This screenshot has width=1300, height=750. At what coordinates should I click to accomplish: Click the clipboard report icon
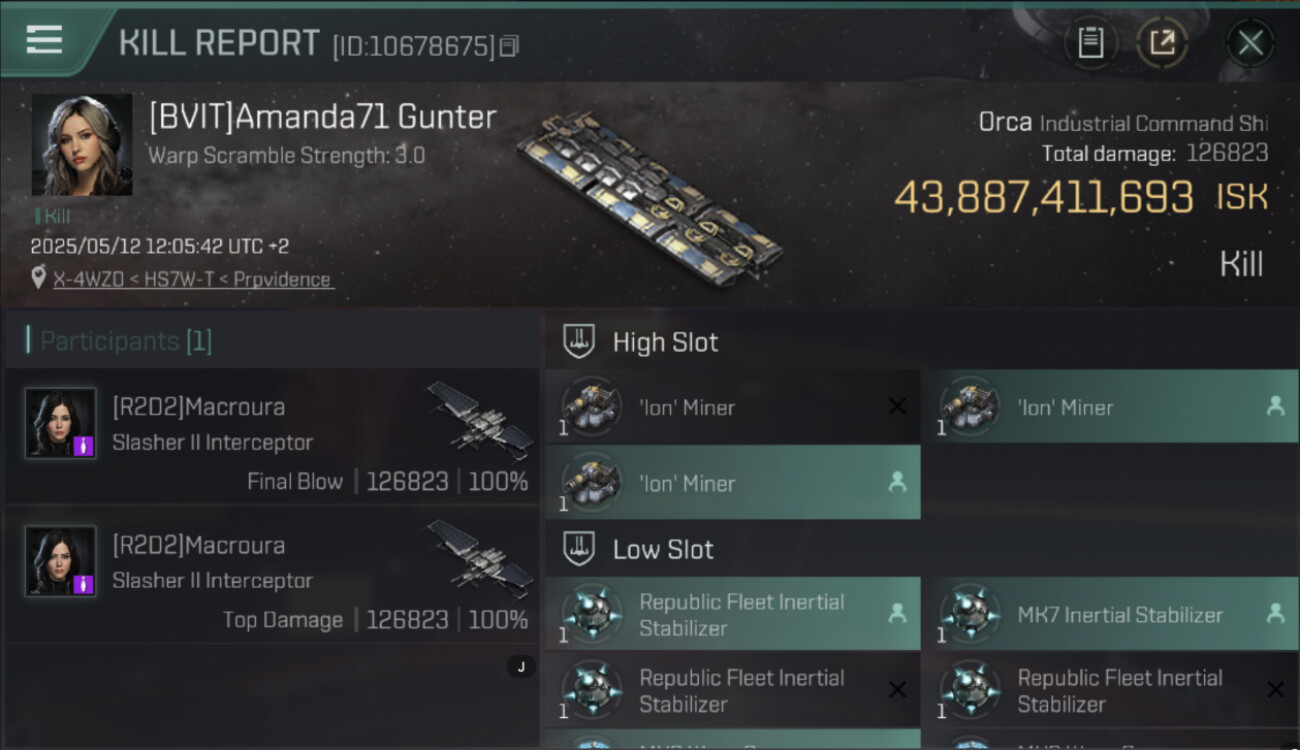coord(1090,42)
